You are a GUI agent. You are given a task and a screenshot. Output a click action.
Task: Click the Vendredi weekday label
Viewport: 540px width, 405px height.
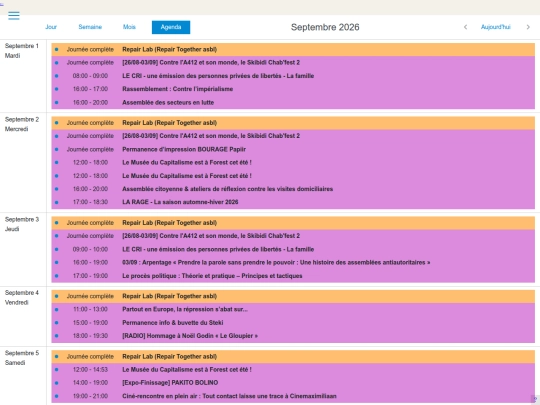point(16,302)
